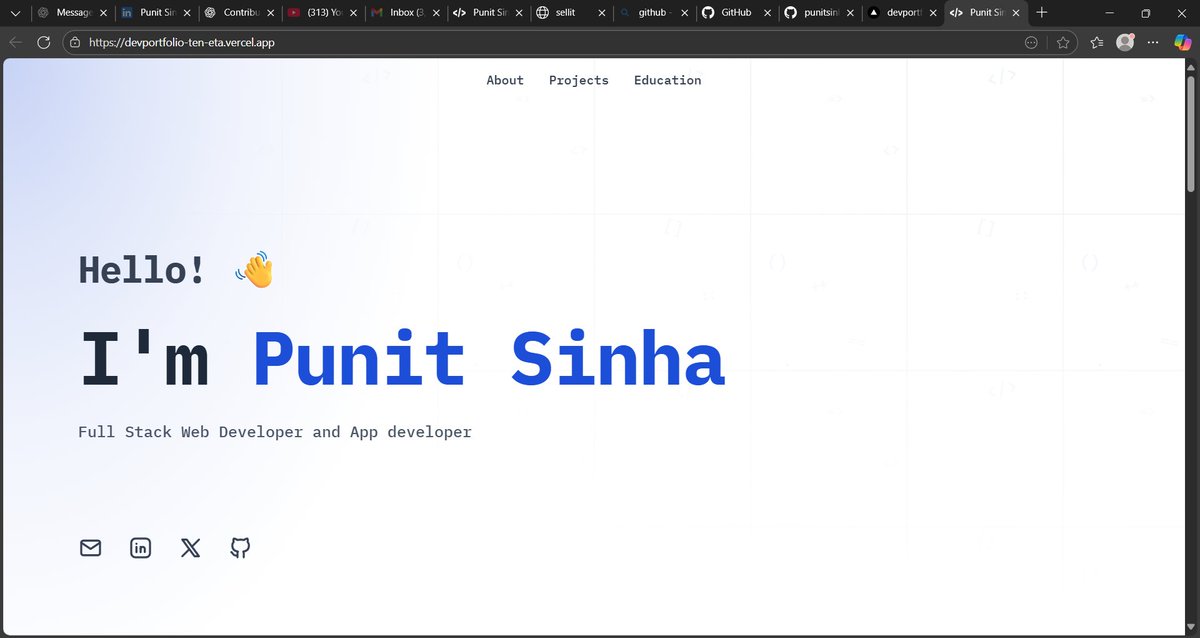
Task: Close the active Punit Sin tab
Action: click(1017, 13)
